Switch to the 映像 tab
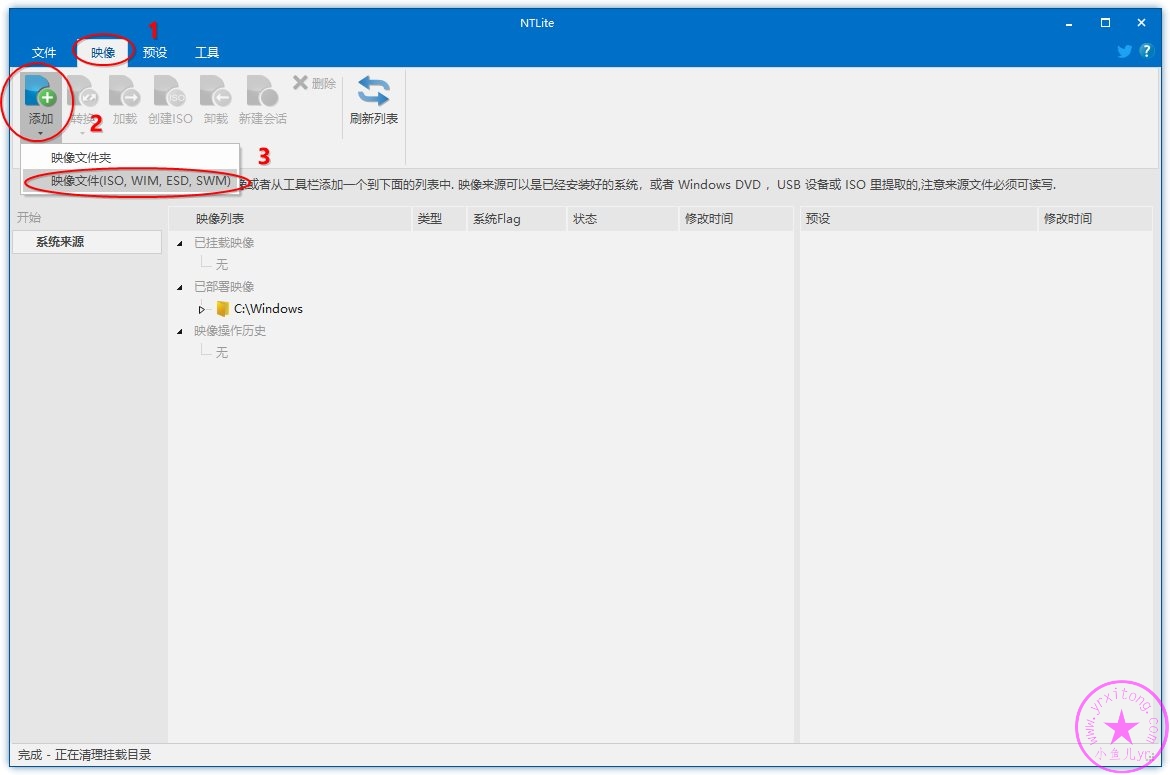This screenshot has width=1170, height=775. point(103,52)
